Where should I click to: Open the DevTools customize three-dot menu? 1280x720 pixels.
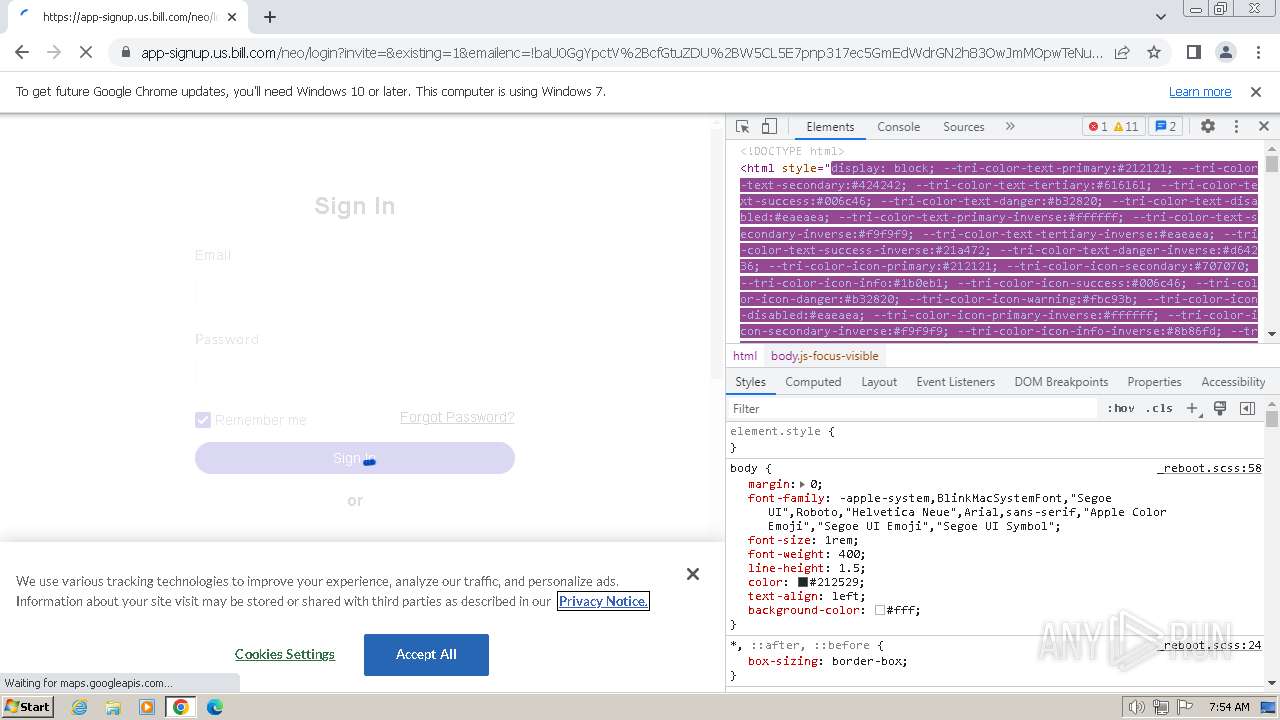pos(1236,127)
